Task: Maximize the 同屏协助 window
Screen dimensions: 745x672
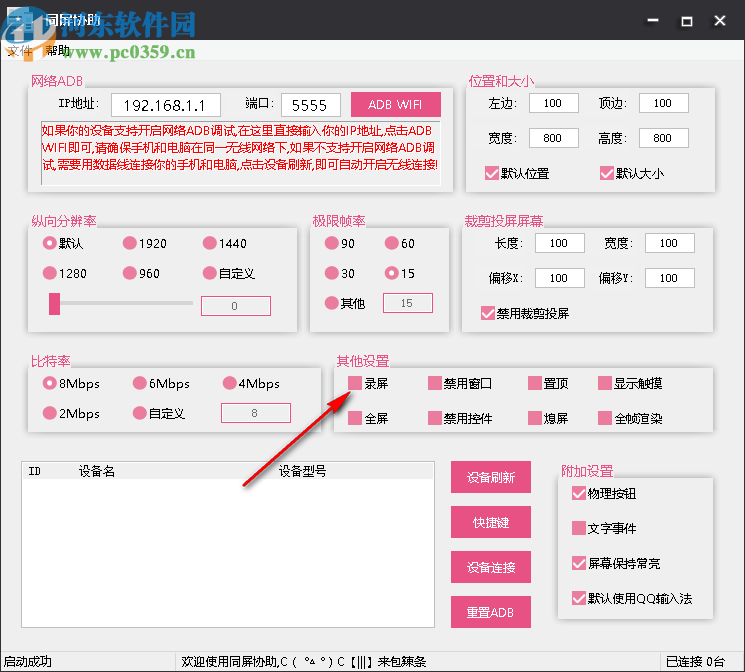Action: point(687,21)
